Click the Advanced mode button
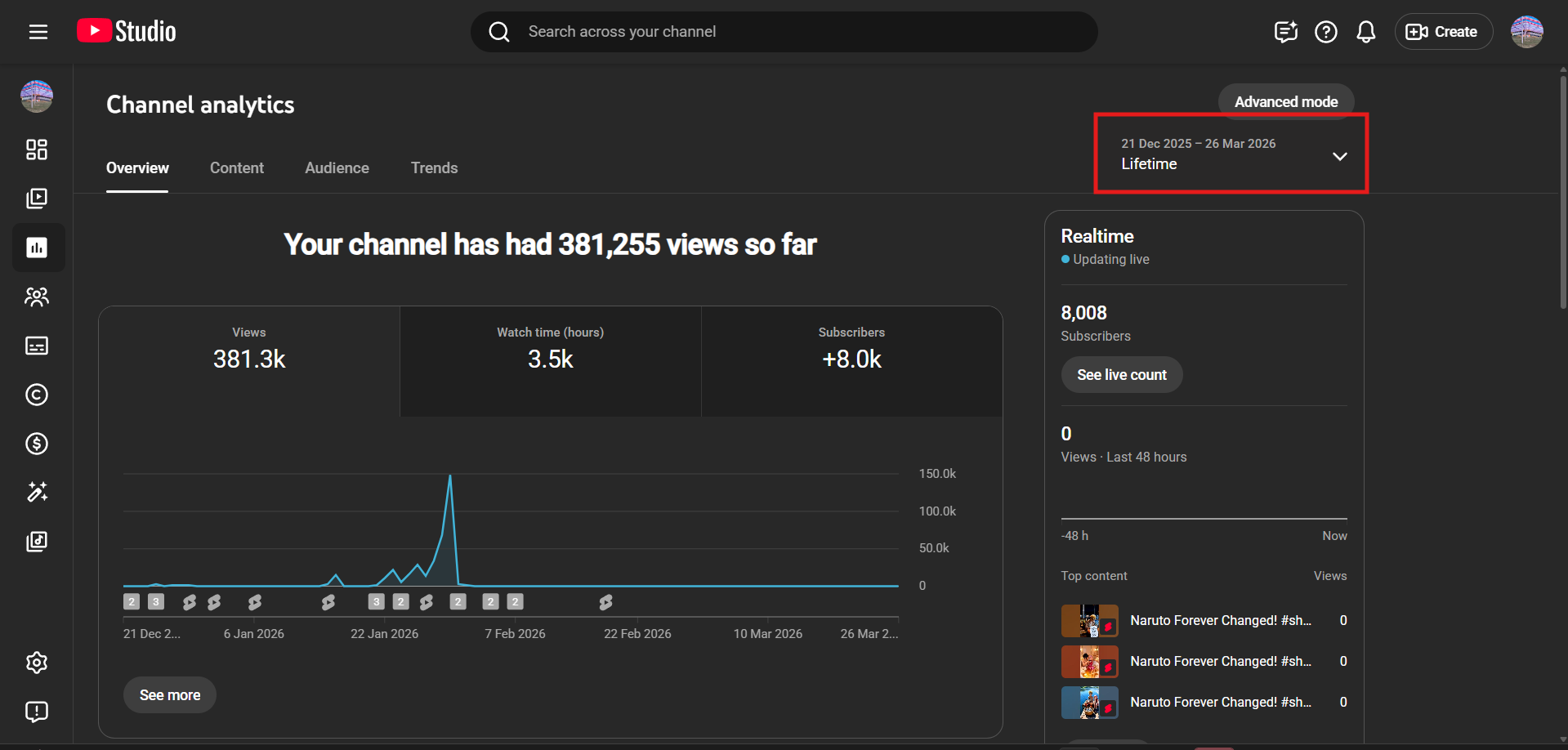 [x=1285, y=102]
